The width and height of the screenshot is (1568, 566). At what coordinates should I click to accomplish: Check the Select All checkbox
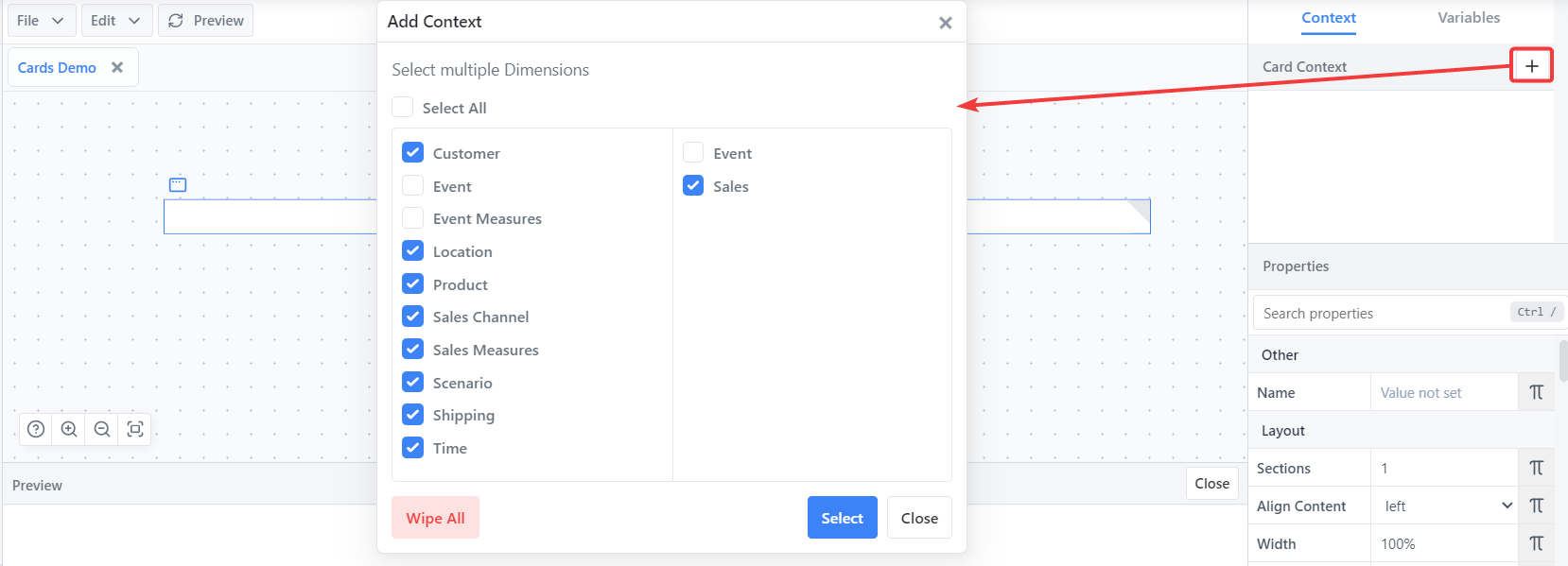[x=403, y=108]
